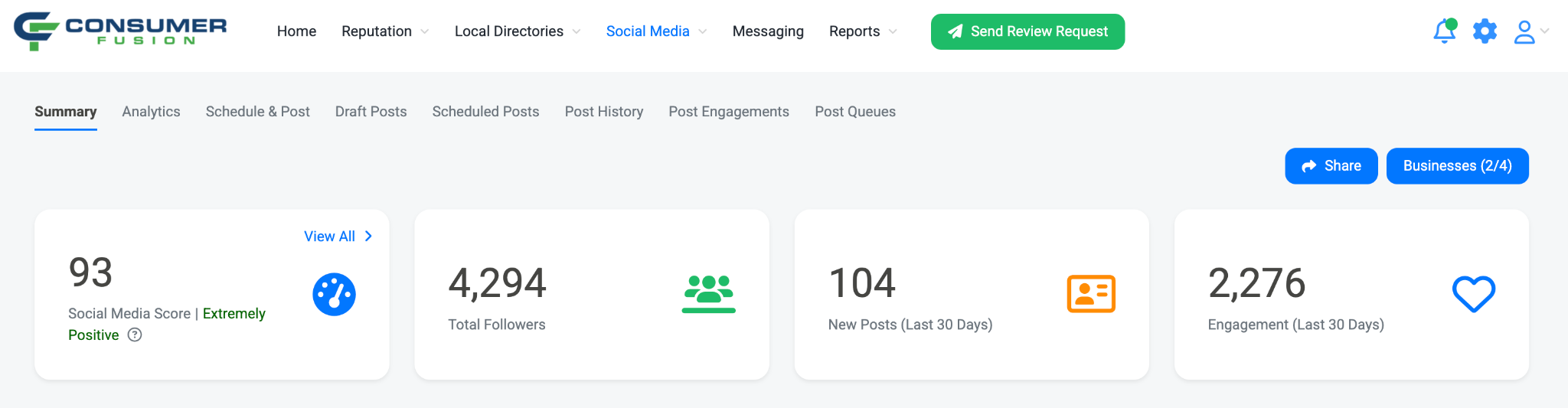Image resolution: width=1568 pixels, height=408 pixels.
Task: Click the social media score gauge icon
Action: point(334,294)
